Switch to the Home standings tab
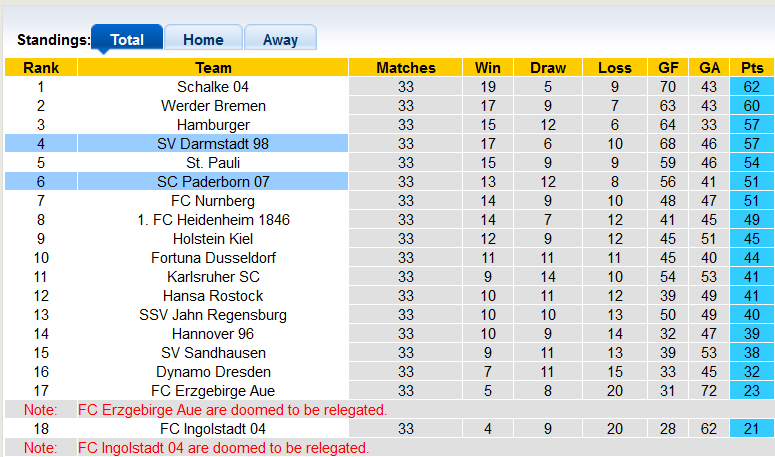Screen dimensions: 775x457 tap(203, 38)
